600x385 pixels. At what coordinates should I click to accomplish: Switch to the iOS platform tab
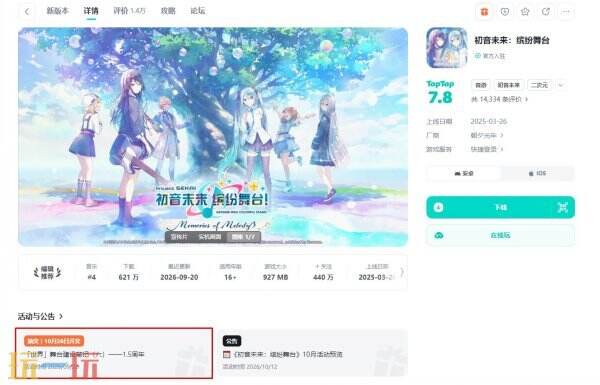[537, 173]
